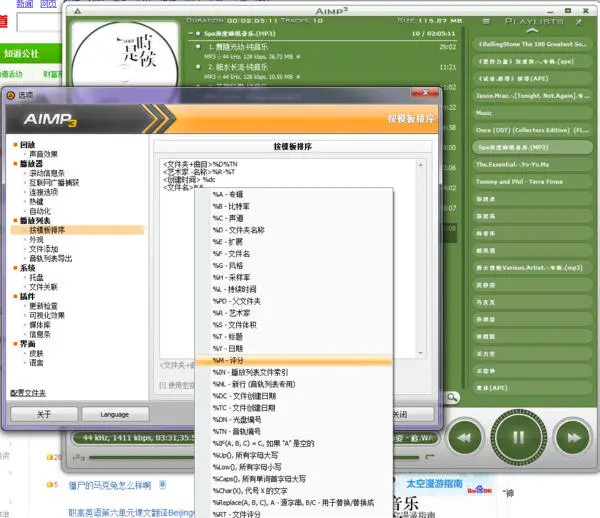This screenshot has width=600, height=518.
Task: Skip to the previous track
Action: (465, 437)
